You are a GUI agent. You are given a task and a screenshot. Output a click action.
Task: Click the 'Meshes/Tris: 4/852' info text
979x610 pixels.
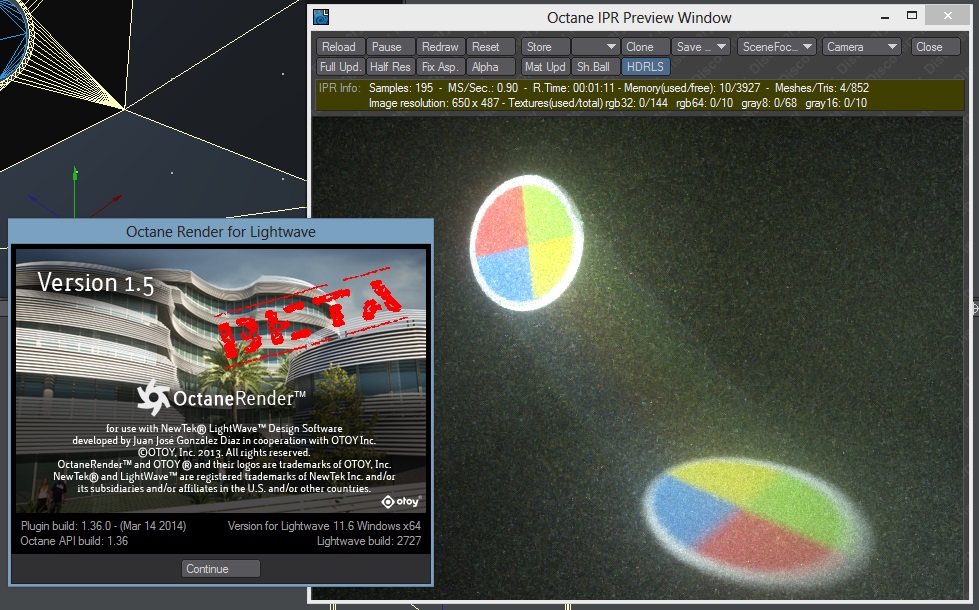pos(822,88)
